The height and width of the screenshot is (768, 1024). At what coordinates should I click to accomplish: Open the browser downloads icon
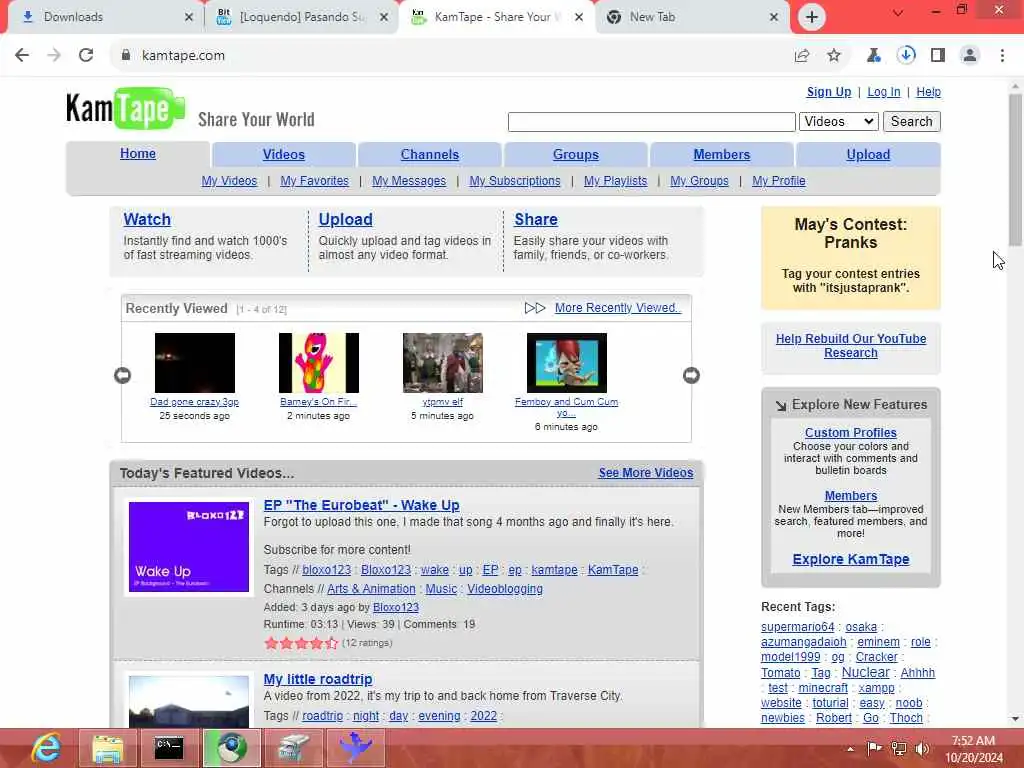(x=906, y=56)
